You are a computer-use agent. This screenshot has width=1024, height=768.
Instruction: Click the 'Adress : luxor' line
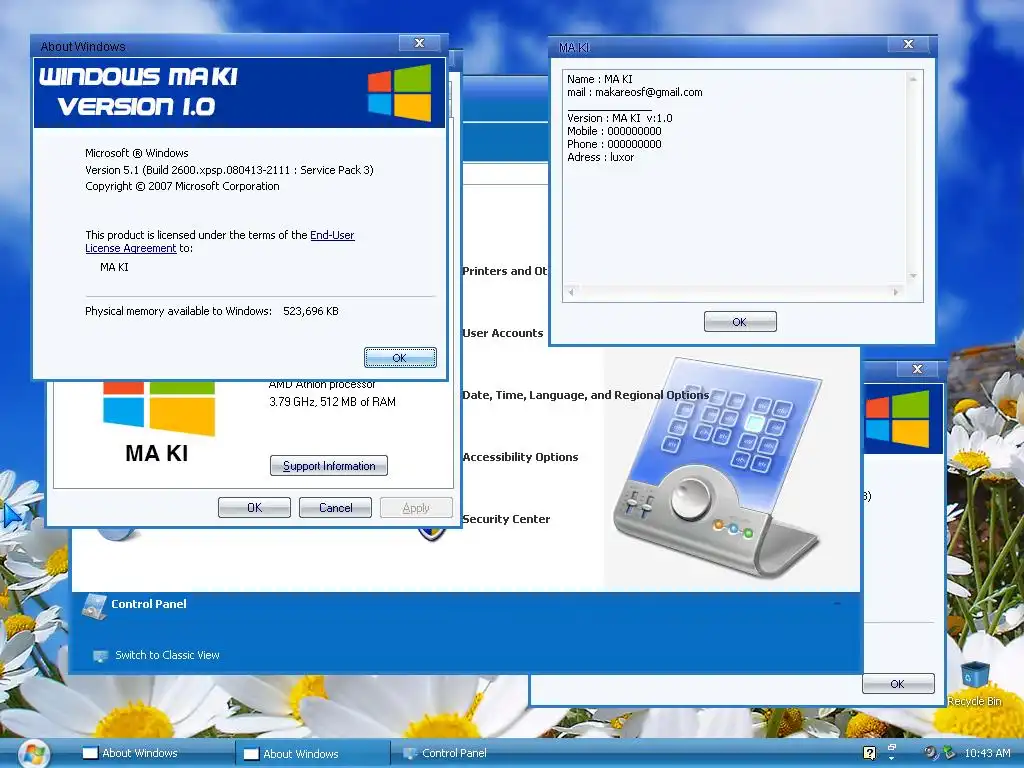pos(600,157)
